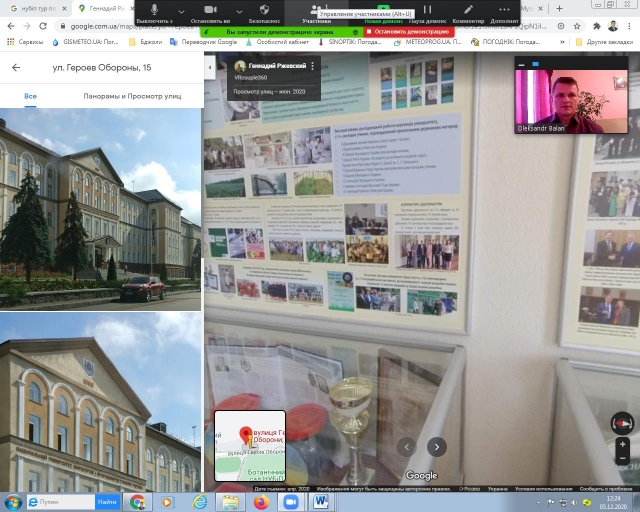Screen dimensions: 640x512
Task: Stop the screen demonstration (red button)
Action: (408, 31)
